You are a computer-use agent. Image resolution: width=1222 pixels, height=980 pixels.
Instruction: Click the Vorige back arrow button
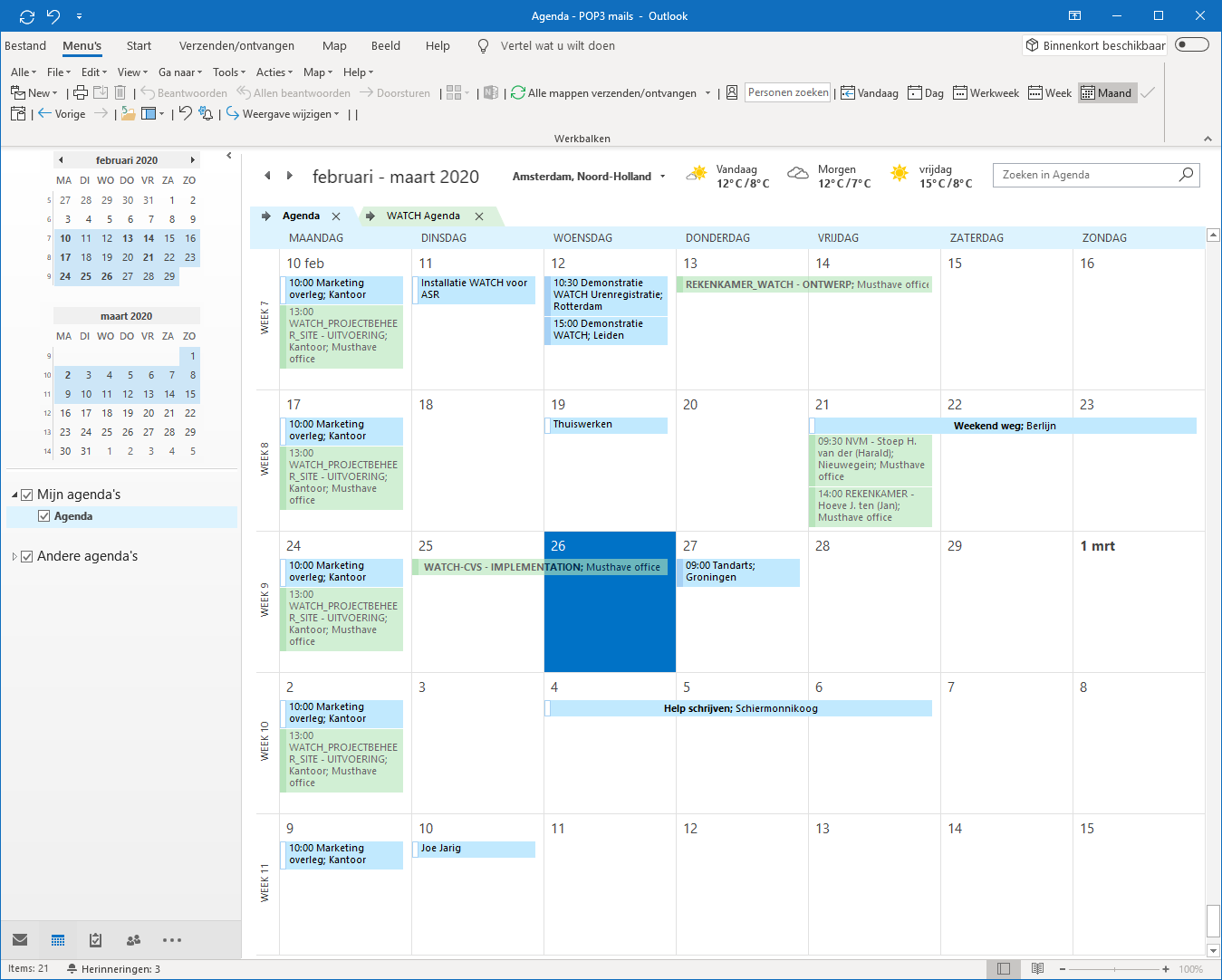click(62, 114)
